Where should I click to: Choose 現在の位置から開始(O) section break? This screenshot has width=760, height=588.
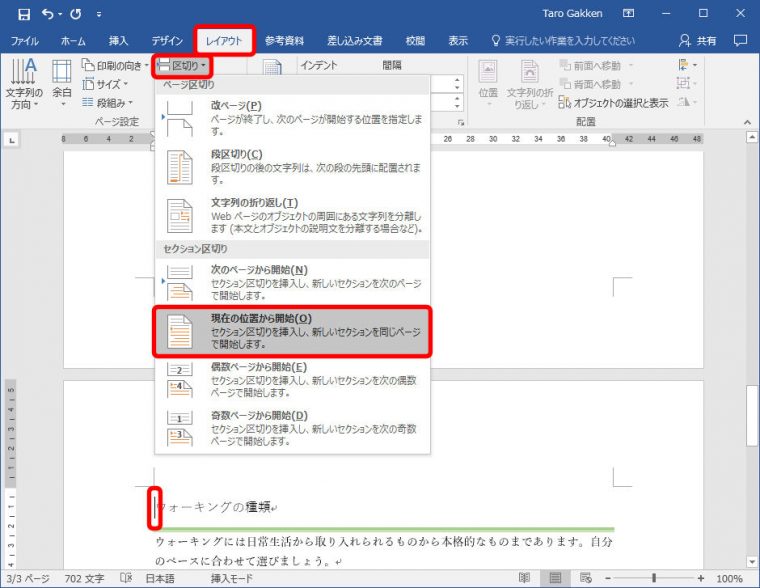coord(292,332)
